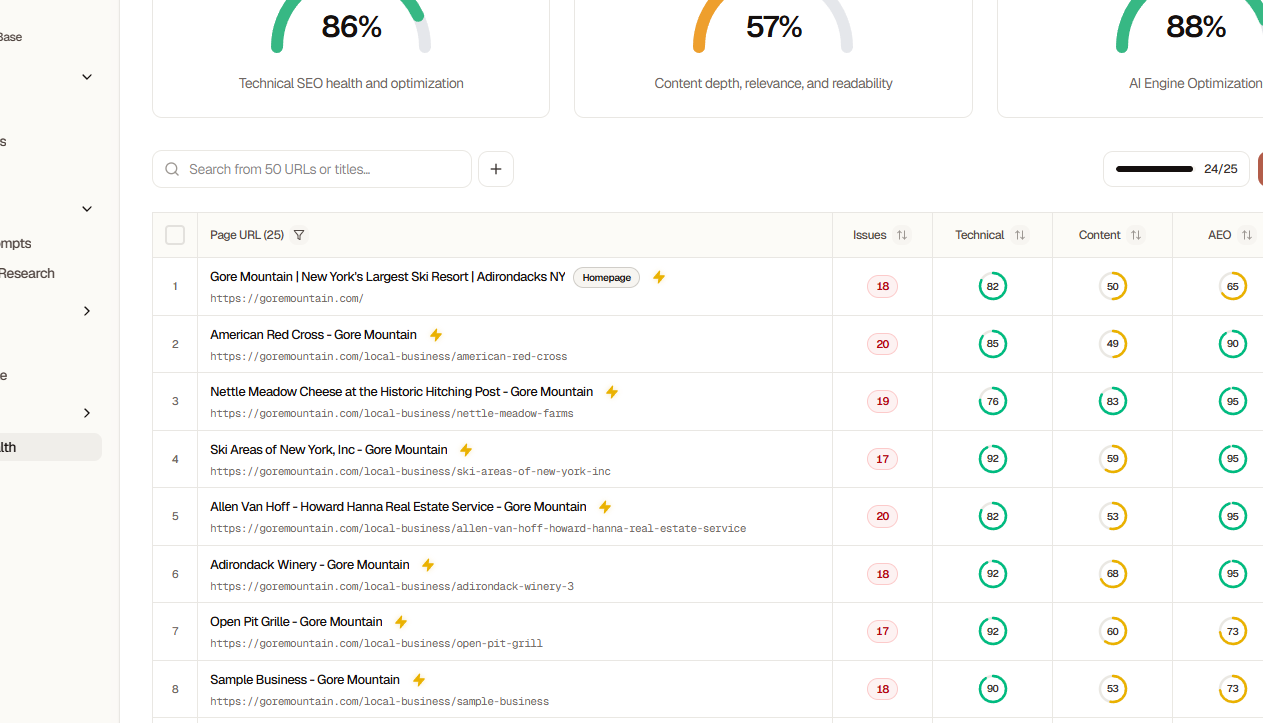Click the nettle-meadow-farms URL text
The height and width of the screenshot is (723, 1263).
pyautogui.click(x=392, y=414)
